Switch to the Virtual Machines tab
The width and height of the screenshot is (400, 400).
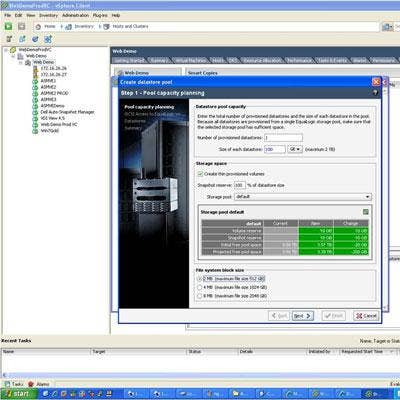(190, 60)
